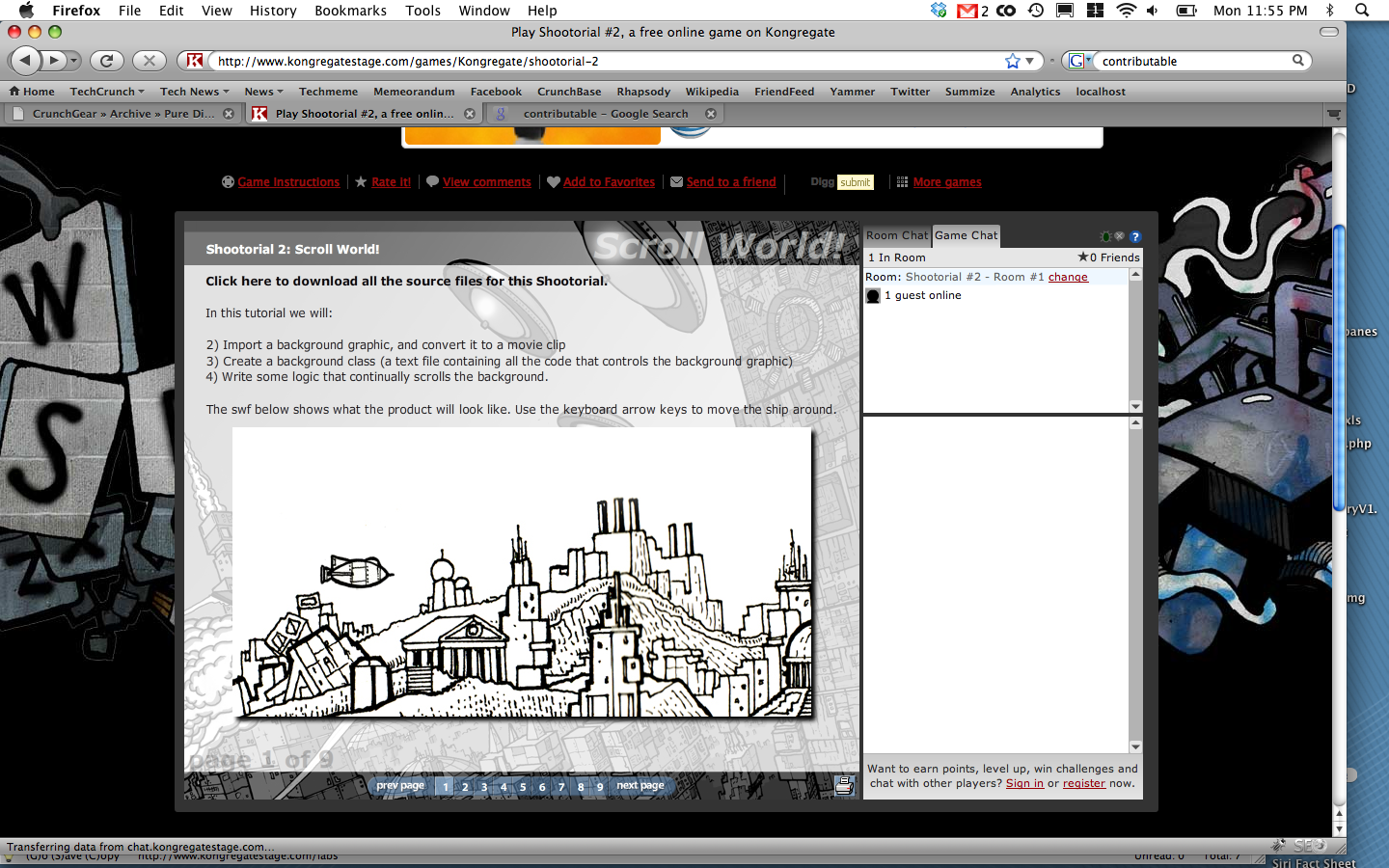
Task: Click into the Google search field
Action: click(1195, 61)
